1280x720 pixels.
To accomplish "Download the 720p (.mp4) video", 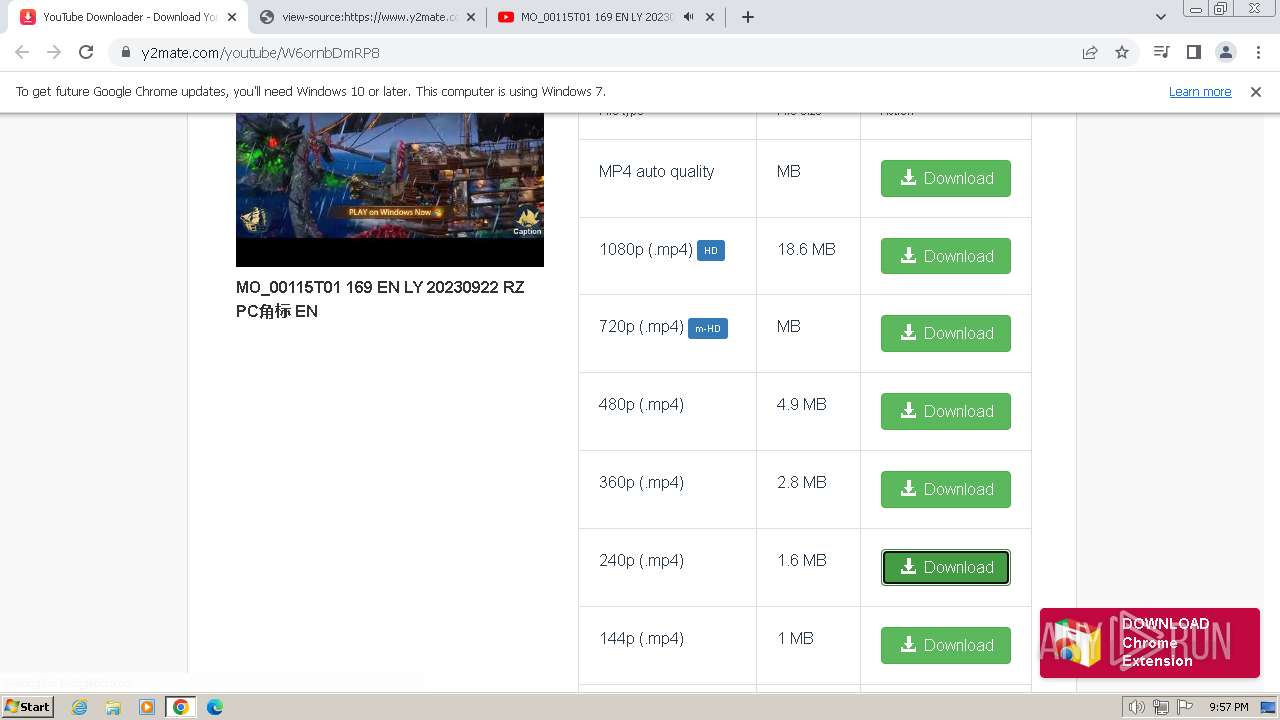I will pyautogui.click(x=945, y=333).
